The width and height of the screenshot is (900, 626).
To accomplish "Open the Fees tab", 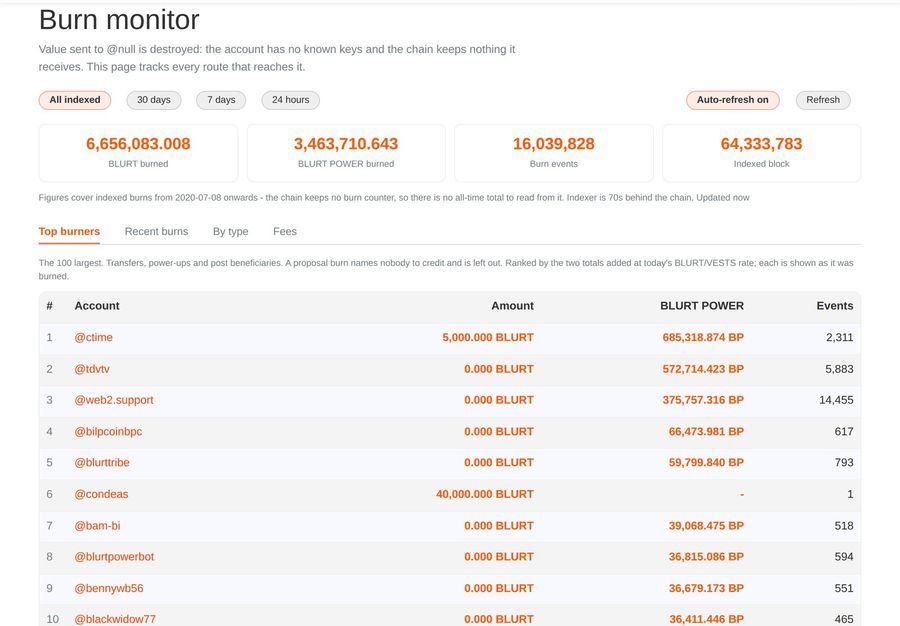I will click(285, 231).
